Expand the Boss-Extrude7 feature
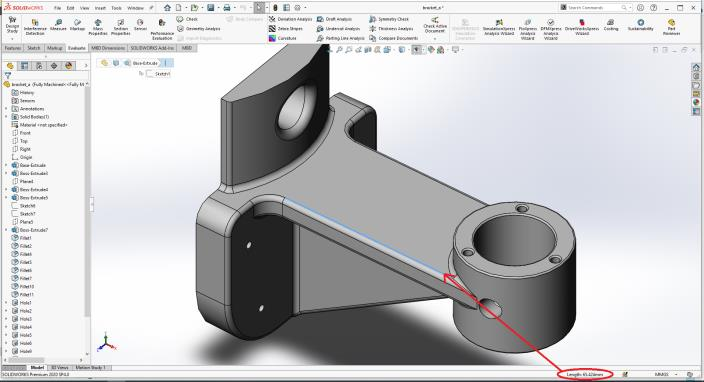The height and width of the screenshot is (382, 704). click(x=6, y=230)
